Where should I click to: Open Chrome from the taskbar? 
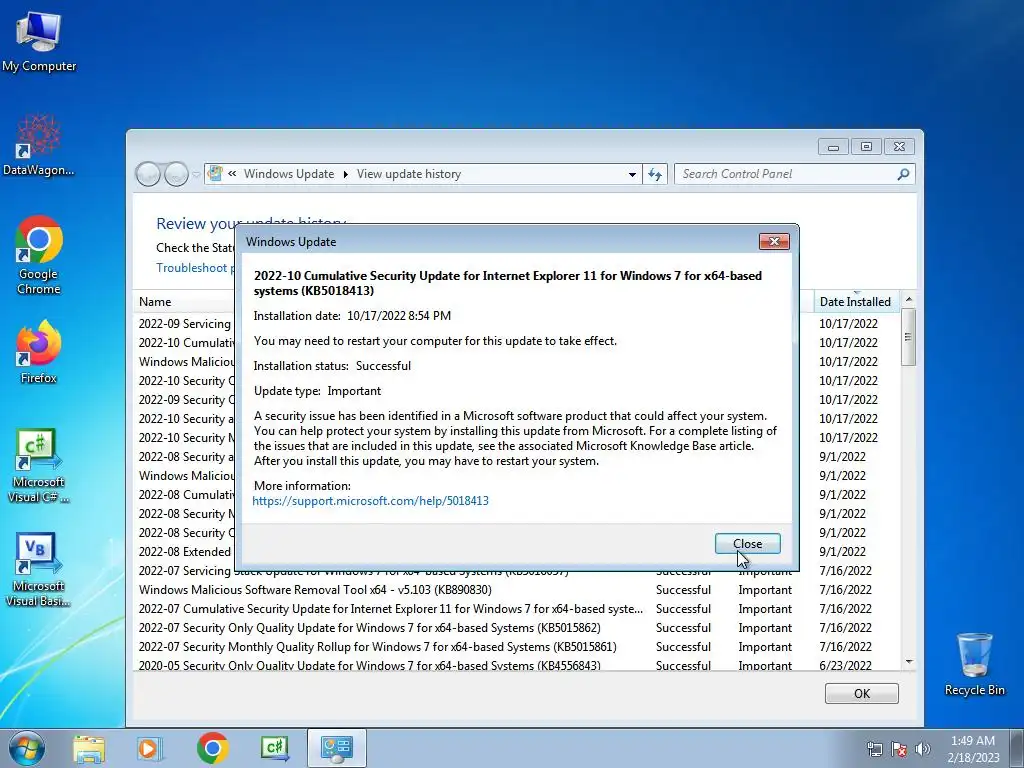tap(212, 748)
